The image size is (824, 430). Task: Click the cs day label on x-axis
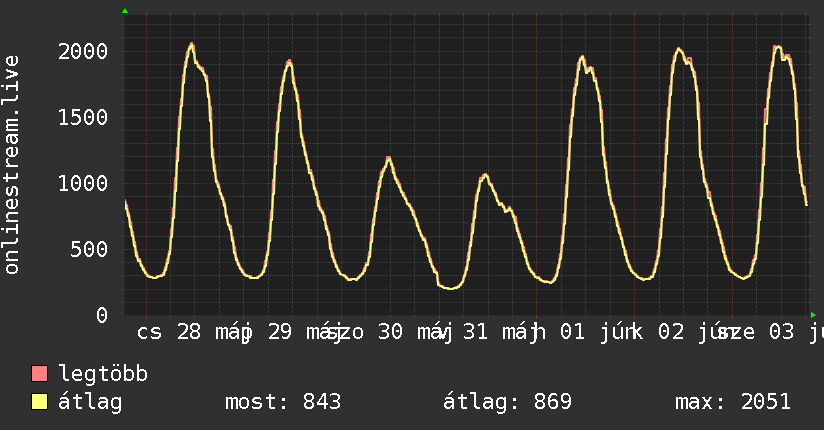click(149, 333)
